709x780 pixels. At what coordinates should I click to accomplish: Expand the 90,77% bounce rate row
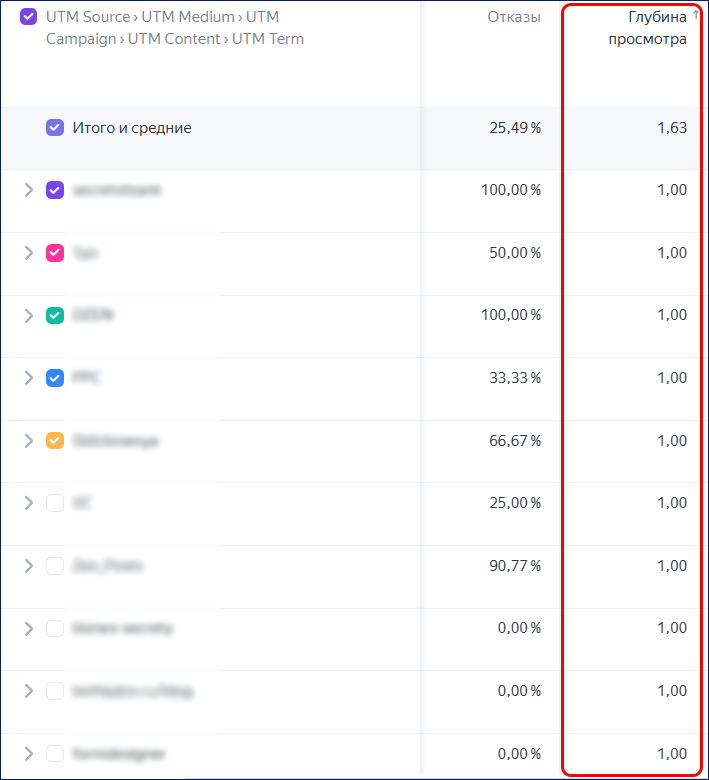[x=29, y=566]
